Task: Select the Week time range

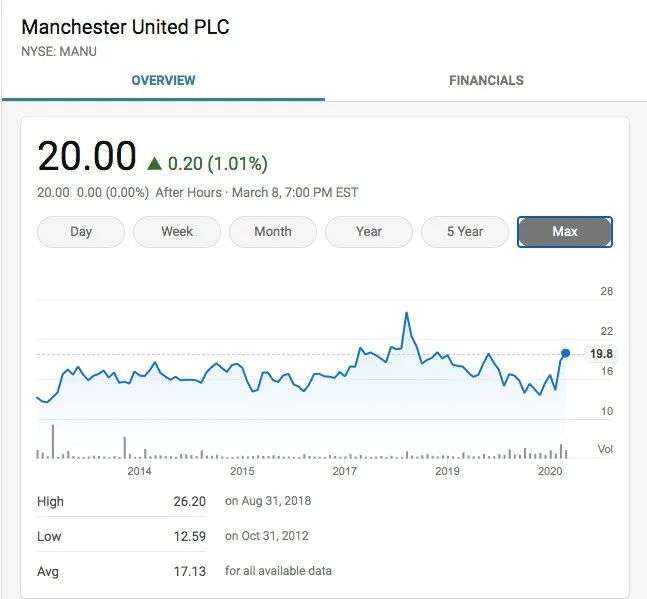Action: 177,232
